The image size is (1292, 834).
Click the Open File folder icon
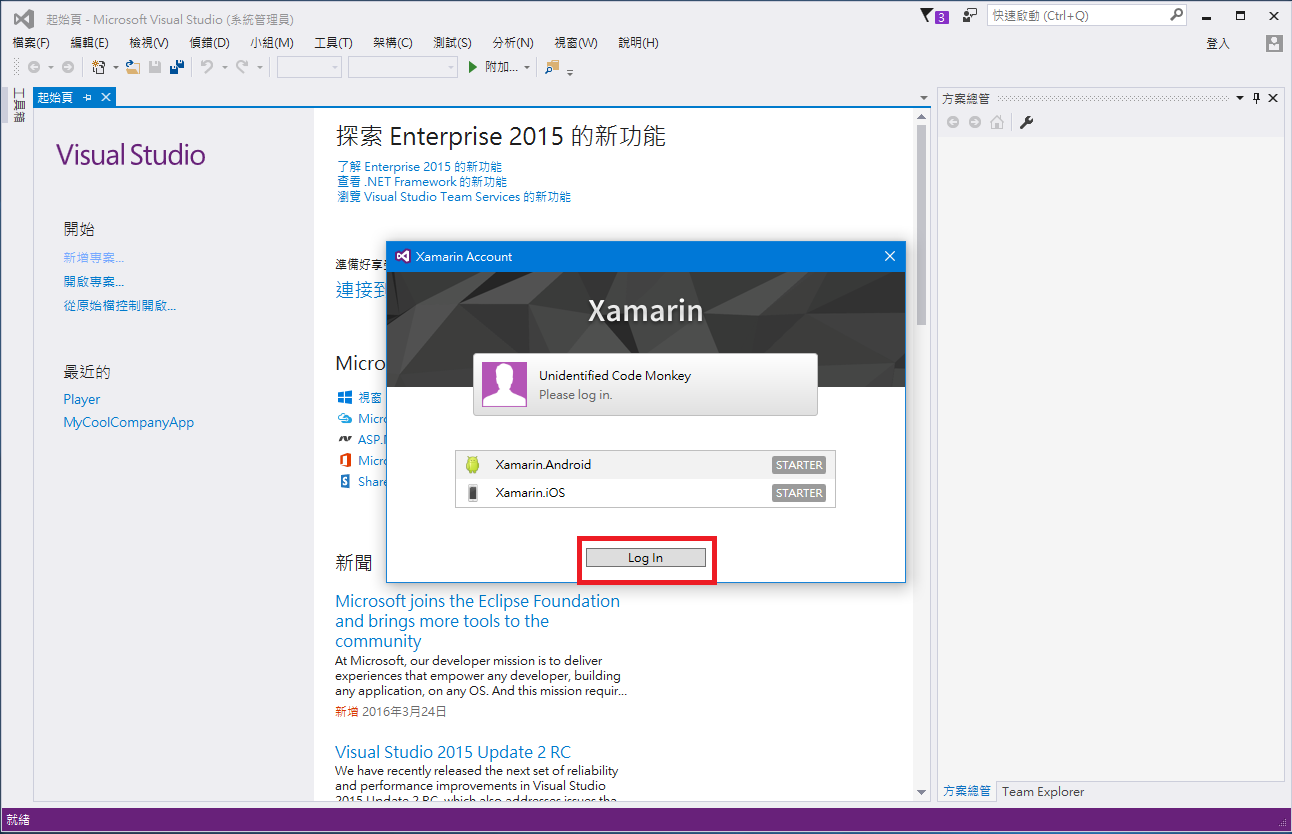(x=132, y=67)
